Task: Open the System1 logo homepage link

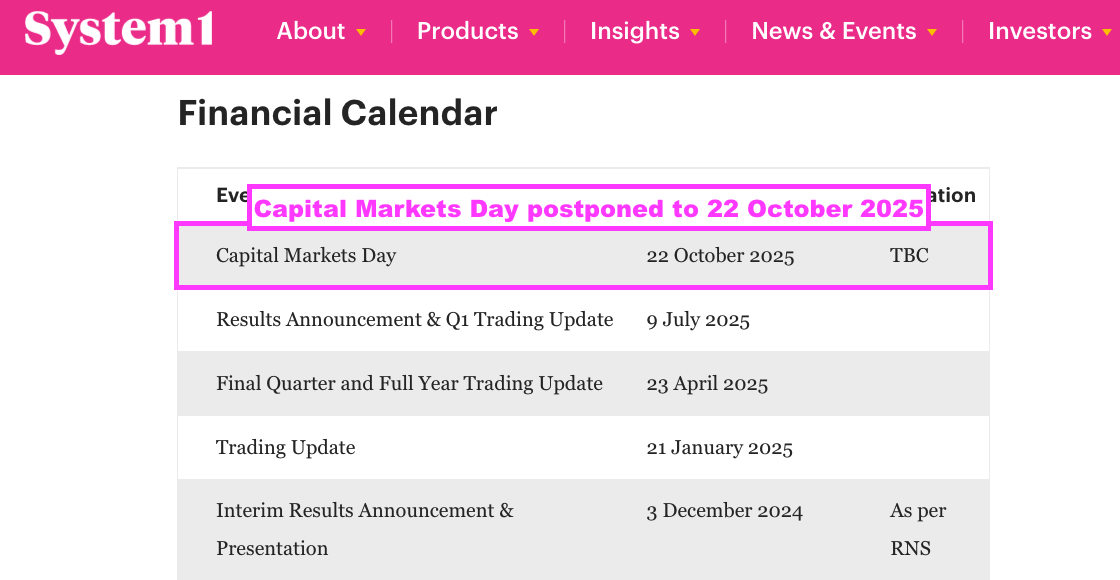Action: 119,31
